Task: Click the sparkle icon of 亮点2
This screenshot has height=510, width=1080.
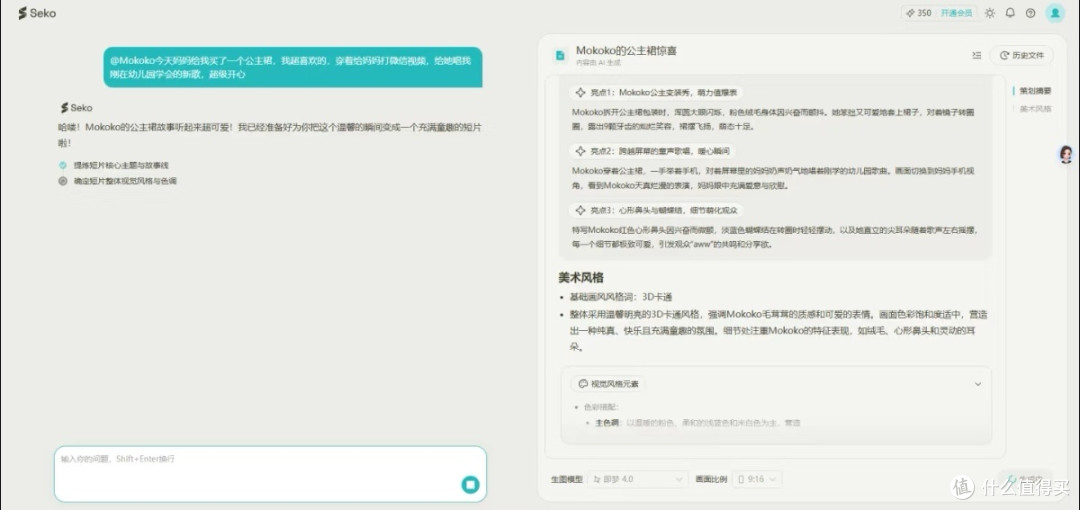Action: click(x=580, y=151)
